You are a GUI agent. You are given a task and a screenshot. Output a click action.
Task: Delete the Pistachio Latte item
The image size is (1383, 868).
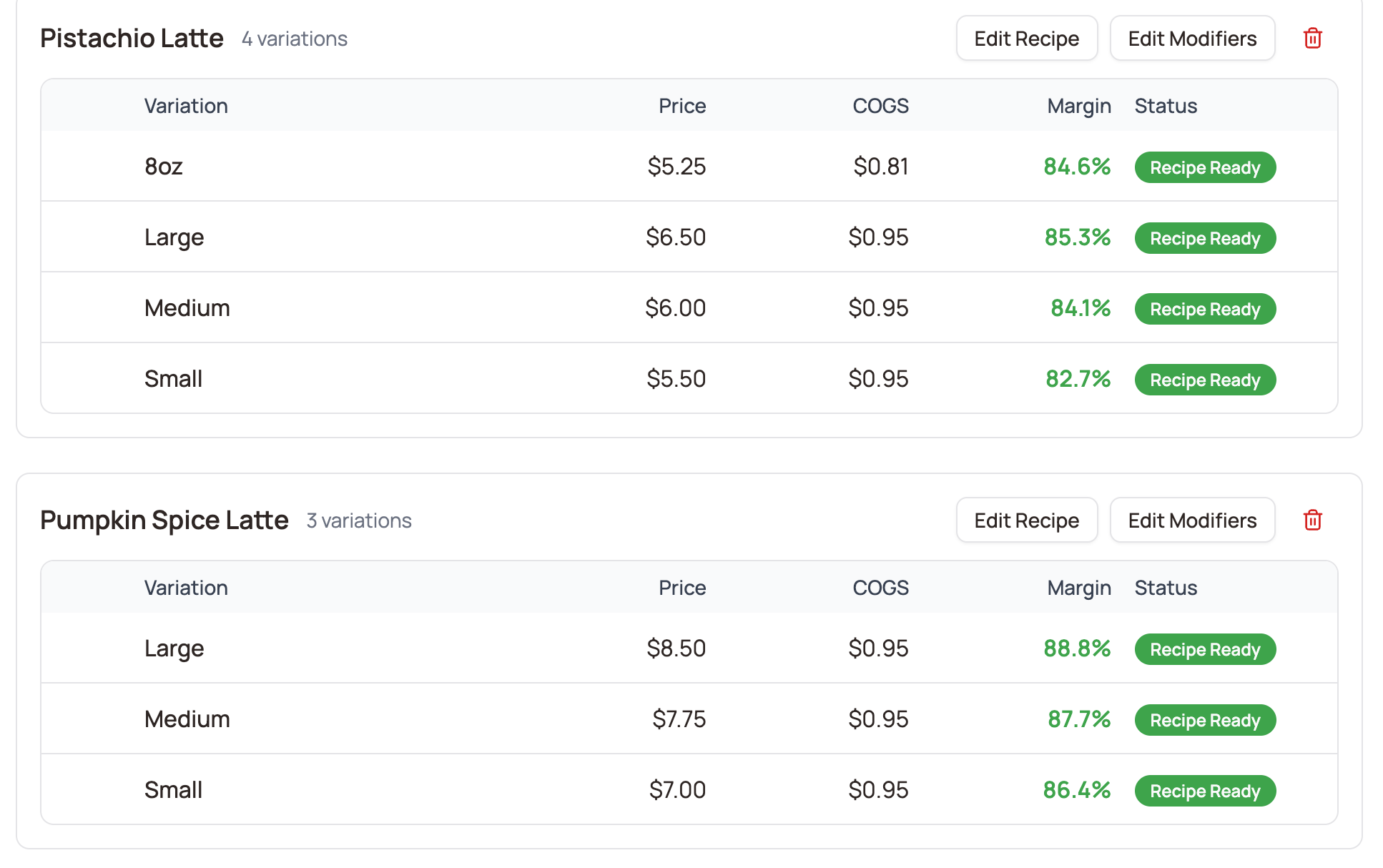pos(1312,39)
